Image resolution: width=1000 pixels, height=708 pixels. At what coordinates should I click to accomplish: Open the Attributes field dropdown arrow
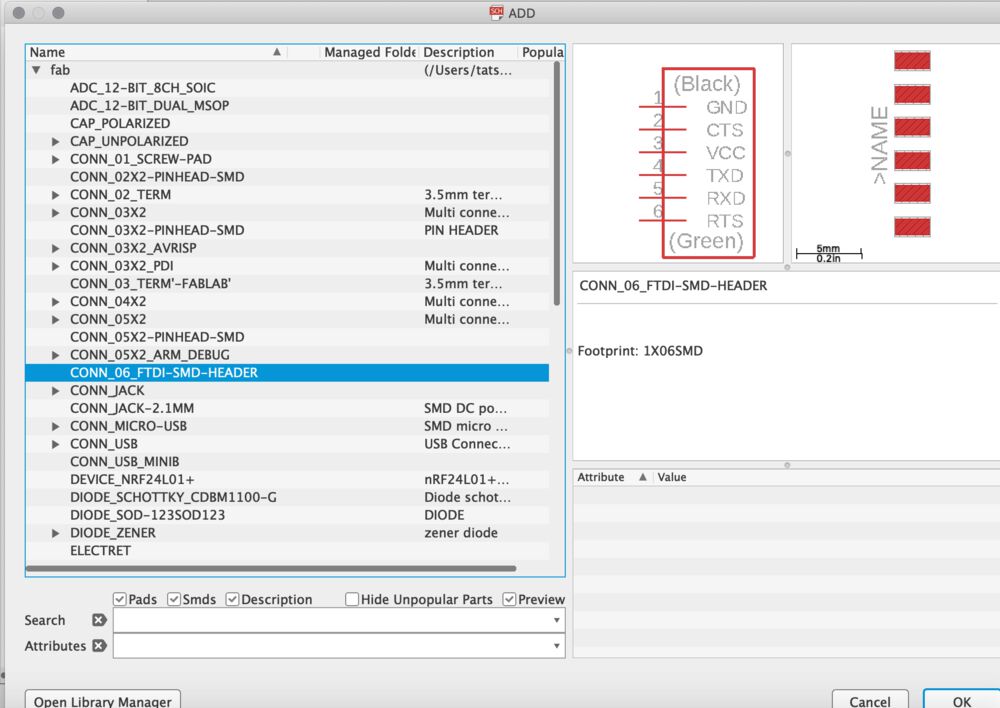pyautogui.click(x=557, y=645)
